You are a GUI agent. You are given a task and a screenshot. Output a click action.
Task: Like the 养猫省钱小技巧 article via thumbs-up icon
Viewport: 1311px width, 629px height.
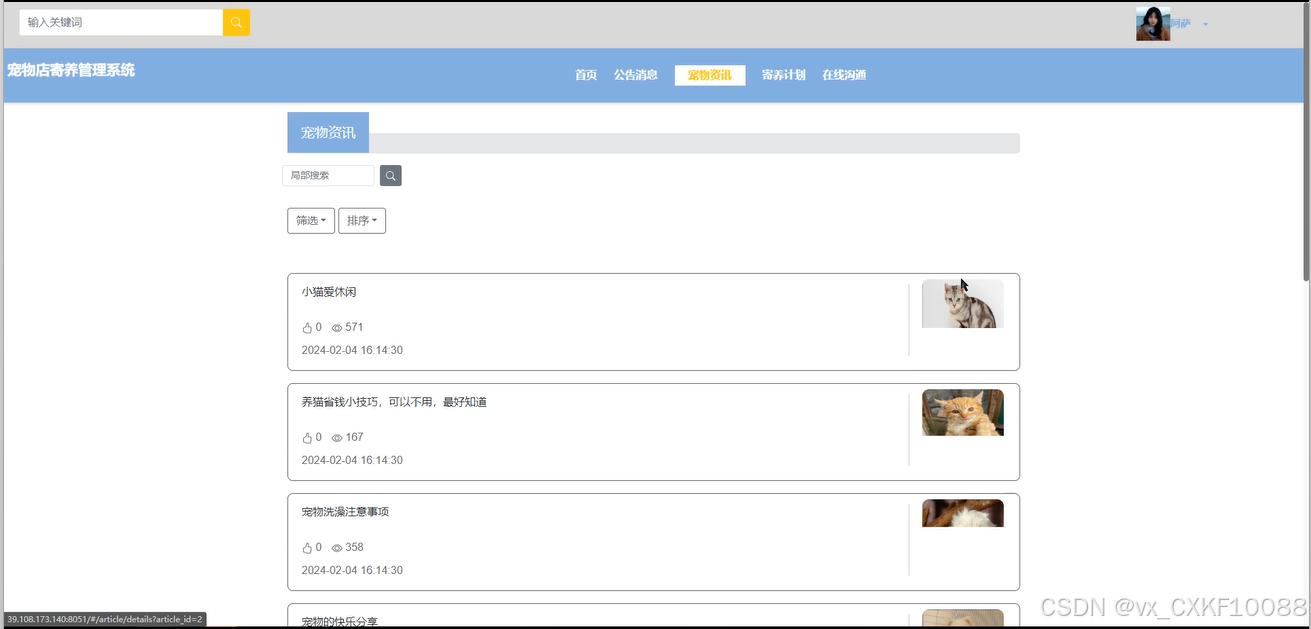[x=308, y=438]
